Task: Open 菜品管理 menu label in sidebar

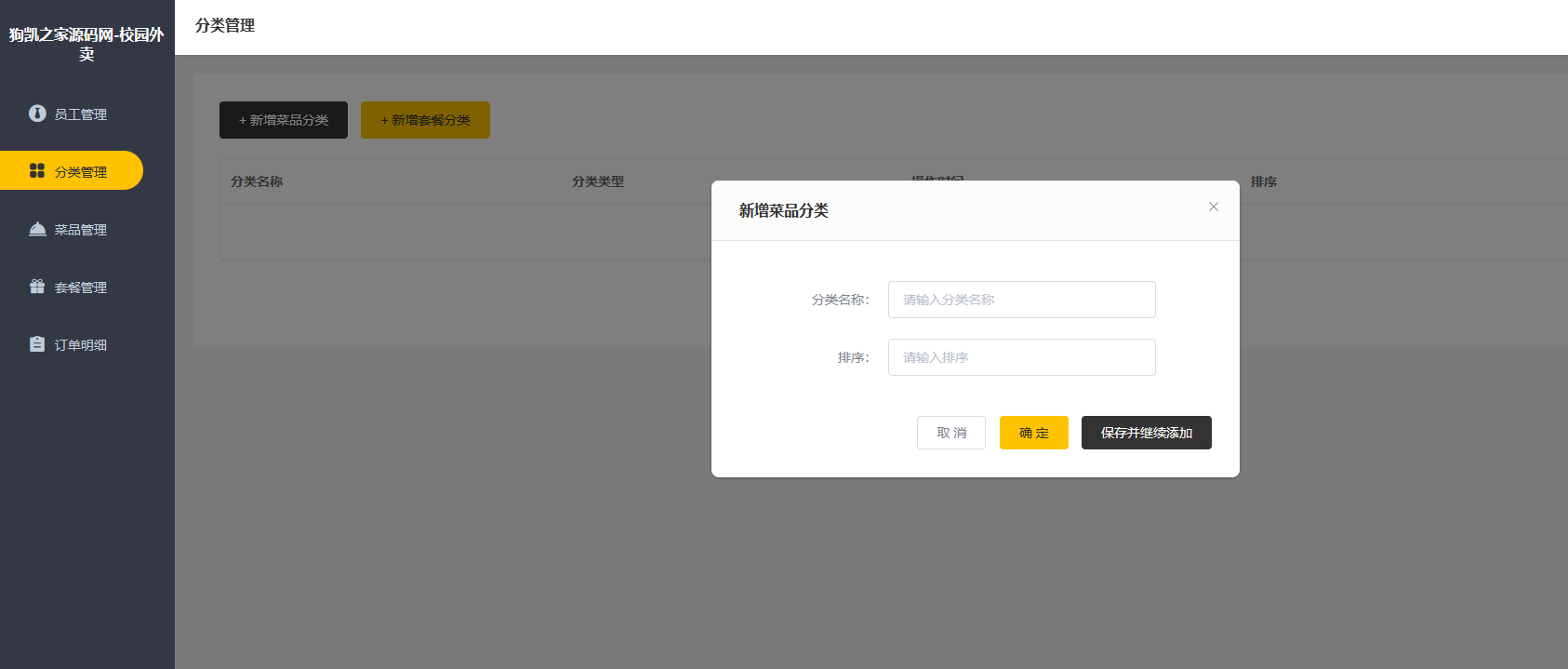Action: coord(81,230)
